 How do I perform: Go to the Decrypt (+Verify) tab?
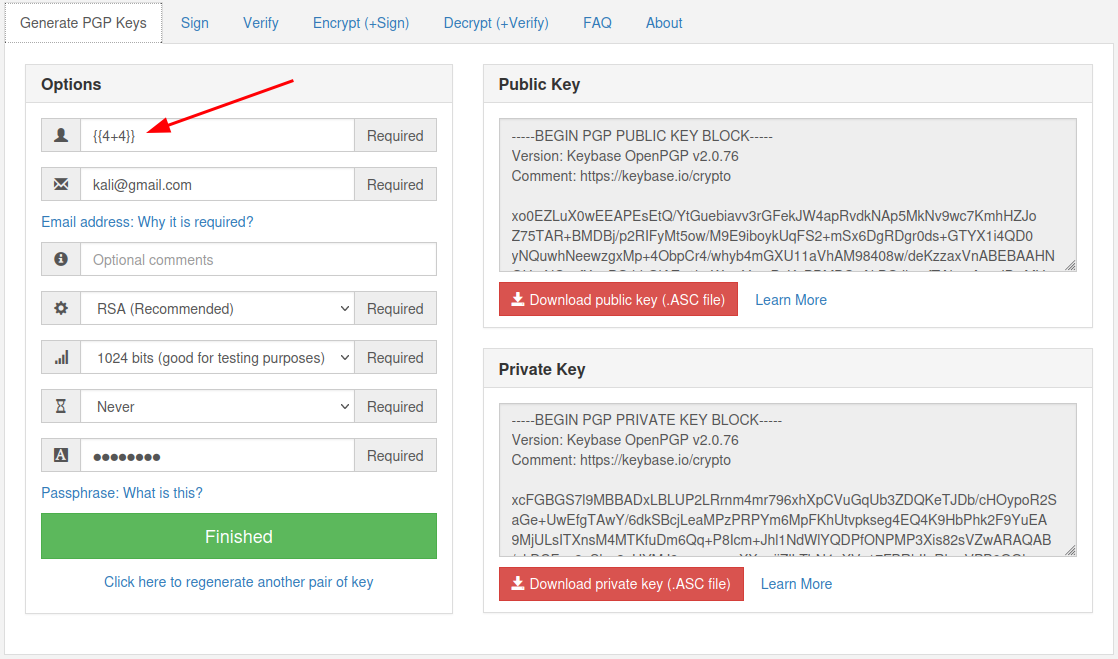496,23
